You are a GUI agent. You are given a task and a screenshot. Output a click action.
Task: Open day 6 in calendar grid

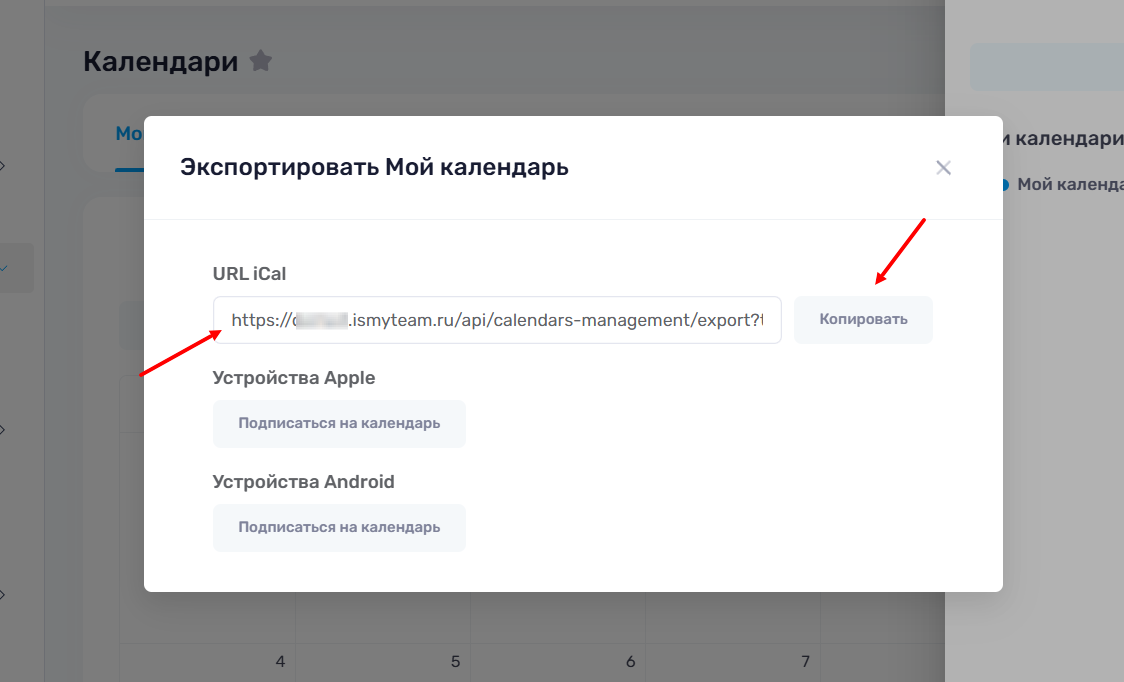pyautogui.click(x=630, y=662)
